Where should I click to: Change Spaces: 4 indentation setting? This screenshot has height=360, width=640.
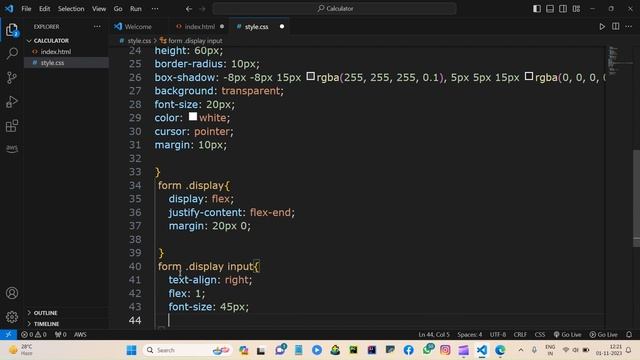pos(469,334)
